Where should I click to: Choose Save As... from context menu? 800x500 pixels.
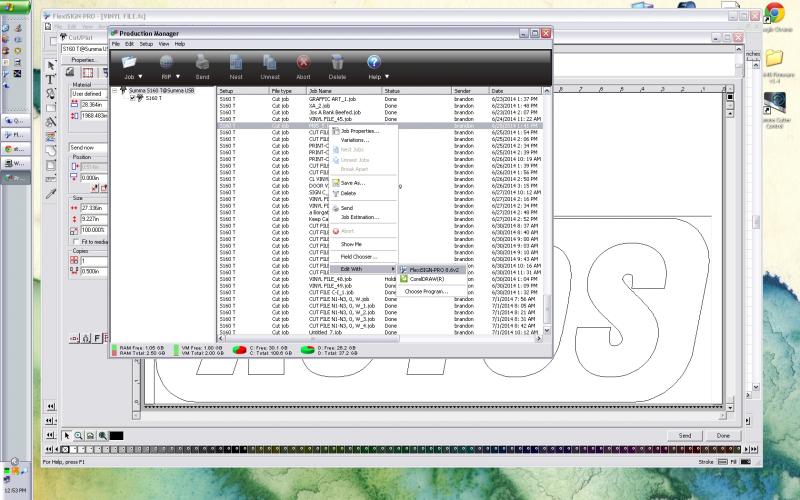click(353, 183)
